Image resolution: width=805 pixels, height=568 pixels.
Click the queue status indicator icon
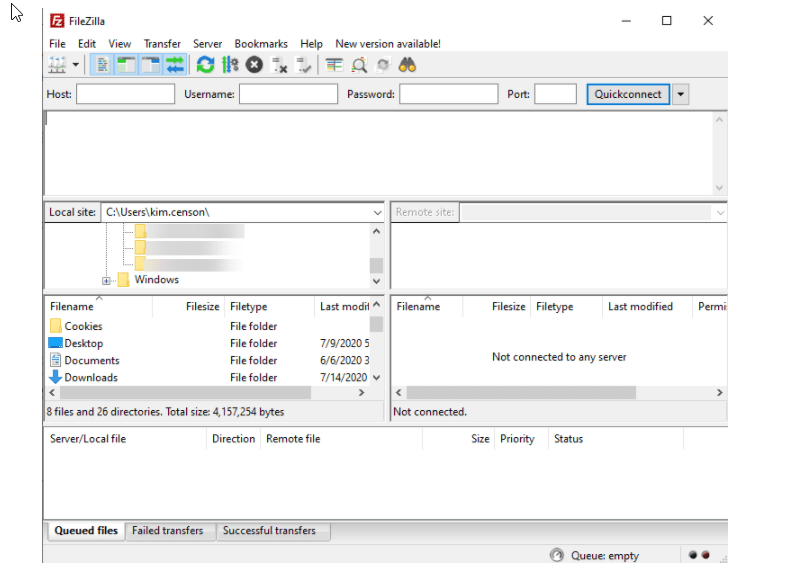coord(557,555)
